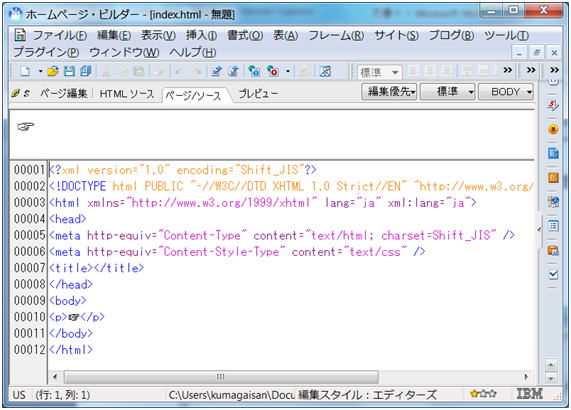Open the dropdown arrow next to red browser icon
Image resolution: width=571 pixels, height=410 pixels.
point(288,71)
